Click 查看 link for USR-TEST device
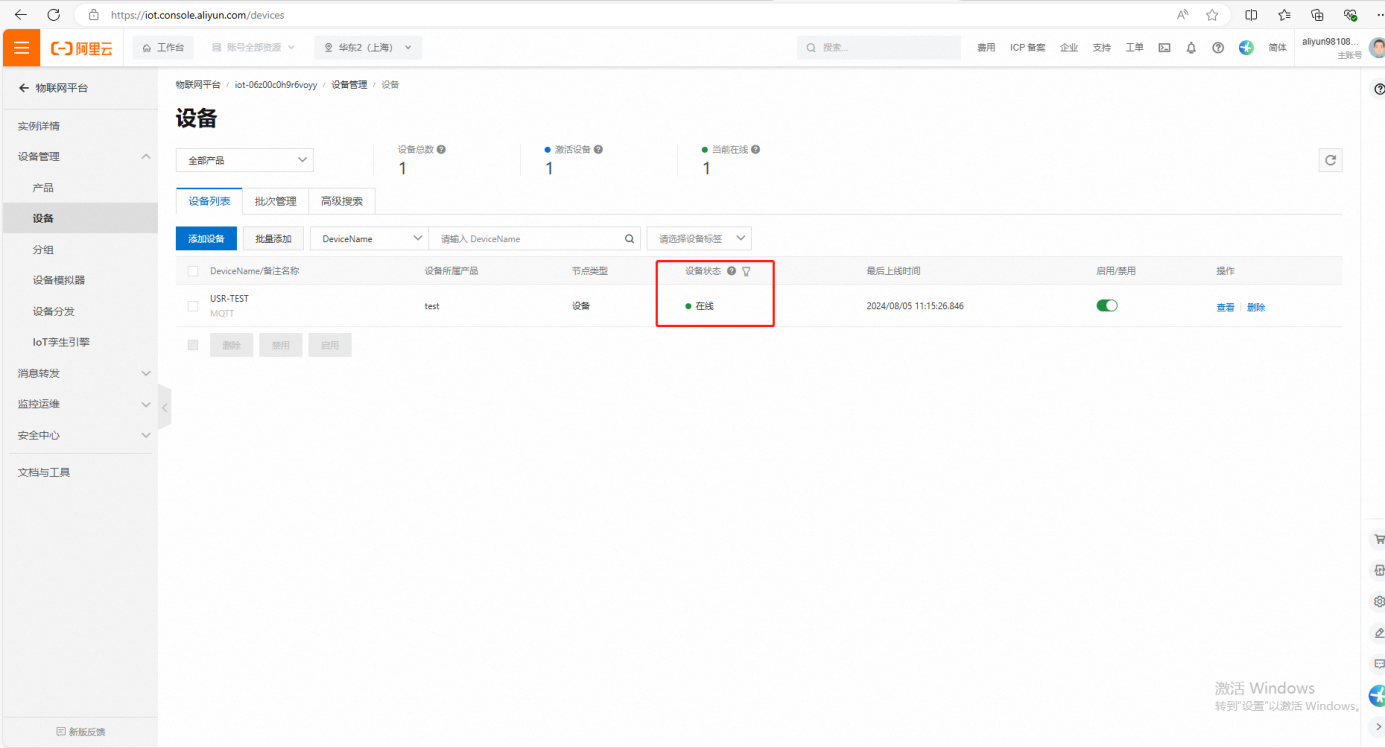This screenshot has height=748, width=1385. click(1225, 307)
